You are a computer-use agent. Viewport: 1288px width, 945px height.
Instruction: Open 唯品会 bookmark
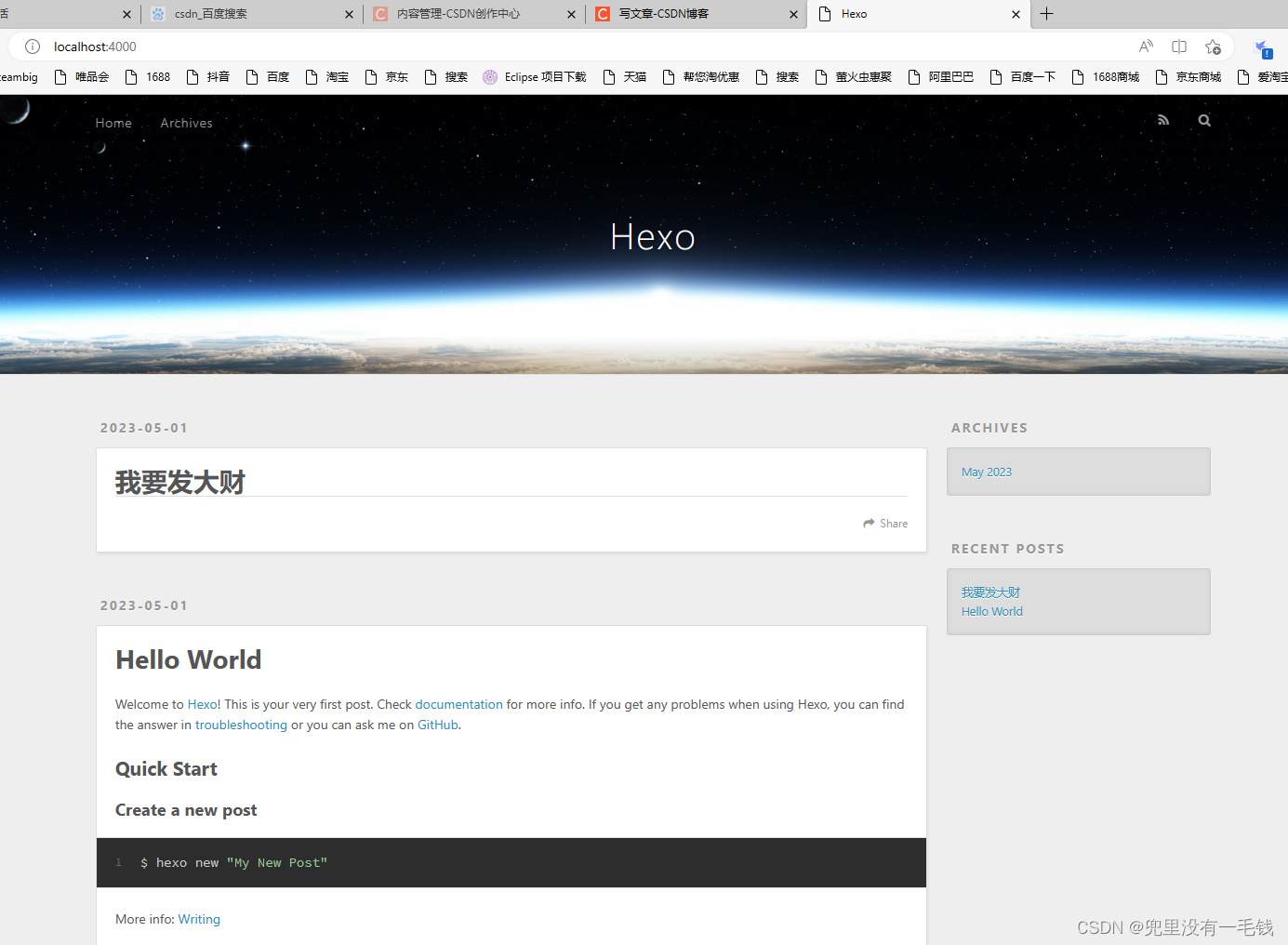(x=82, y=77)
